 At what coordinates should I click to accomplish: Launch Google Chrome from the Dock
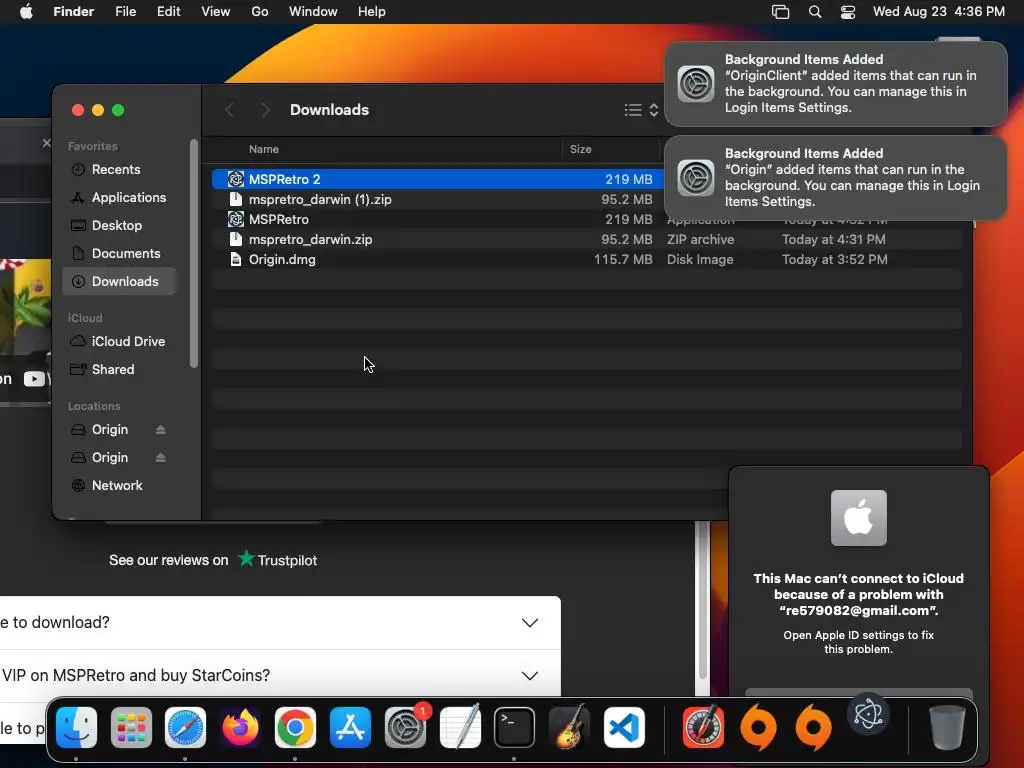[x=295, y=727]
